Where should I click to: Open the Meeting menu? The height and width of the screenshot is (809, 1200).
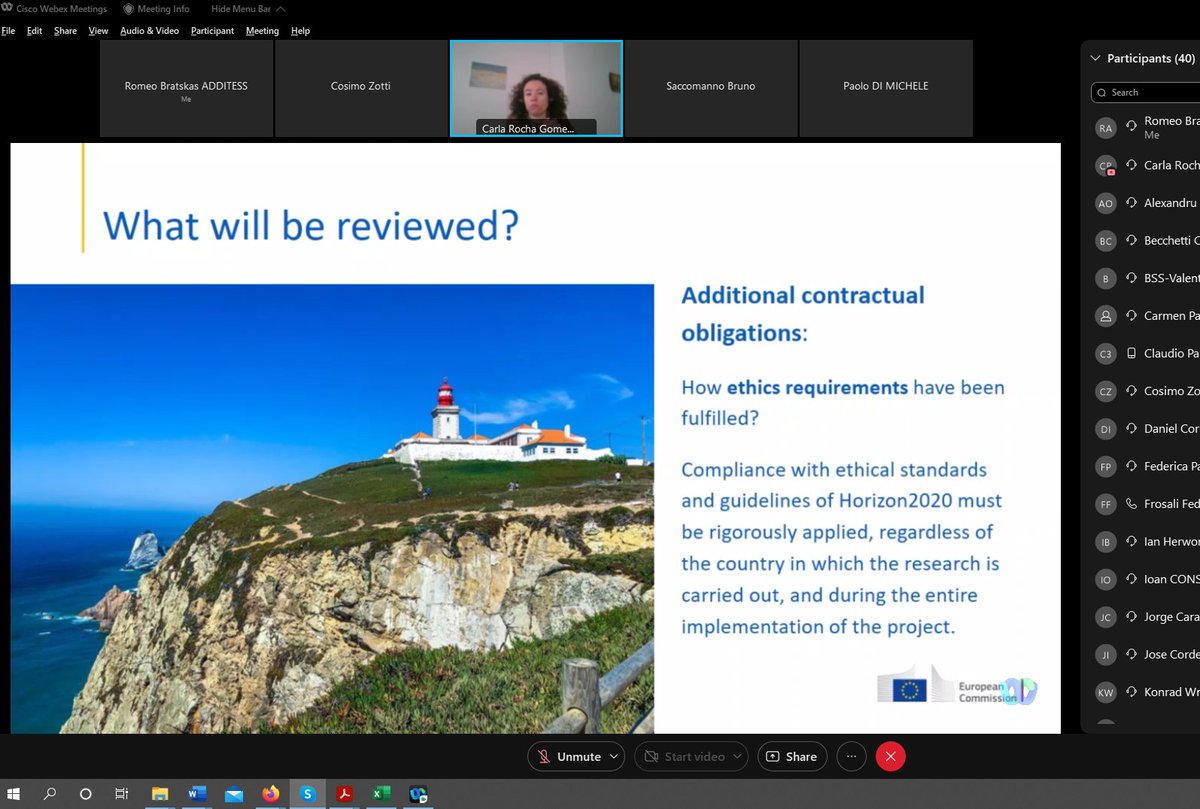(x=262, y=31)
